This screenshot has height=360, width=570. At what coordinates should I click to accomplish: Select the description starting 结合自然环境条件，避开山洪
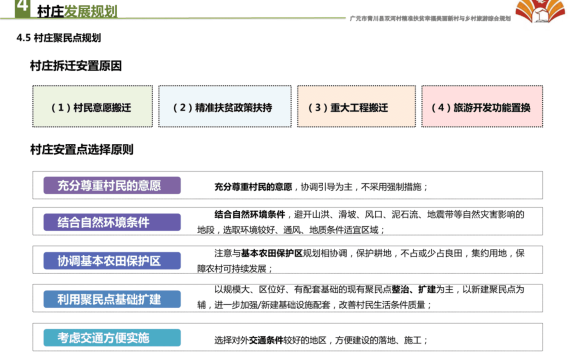[x=369, y=215]
